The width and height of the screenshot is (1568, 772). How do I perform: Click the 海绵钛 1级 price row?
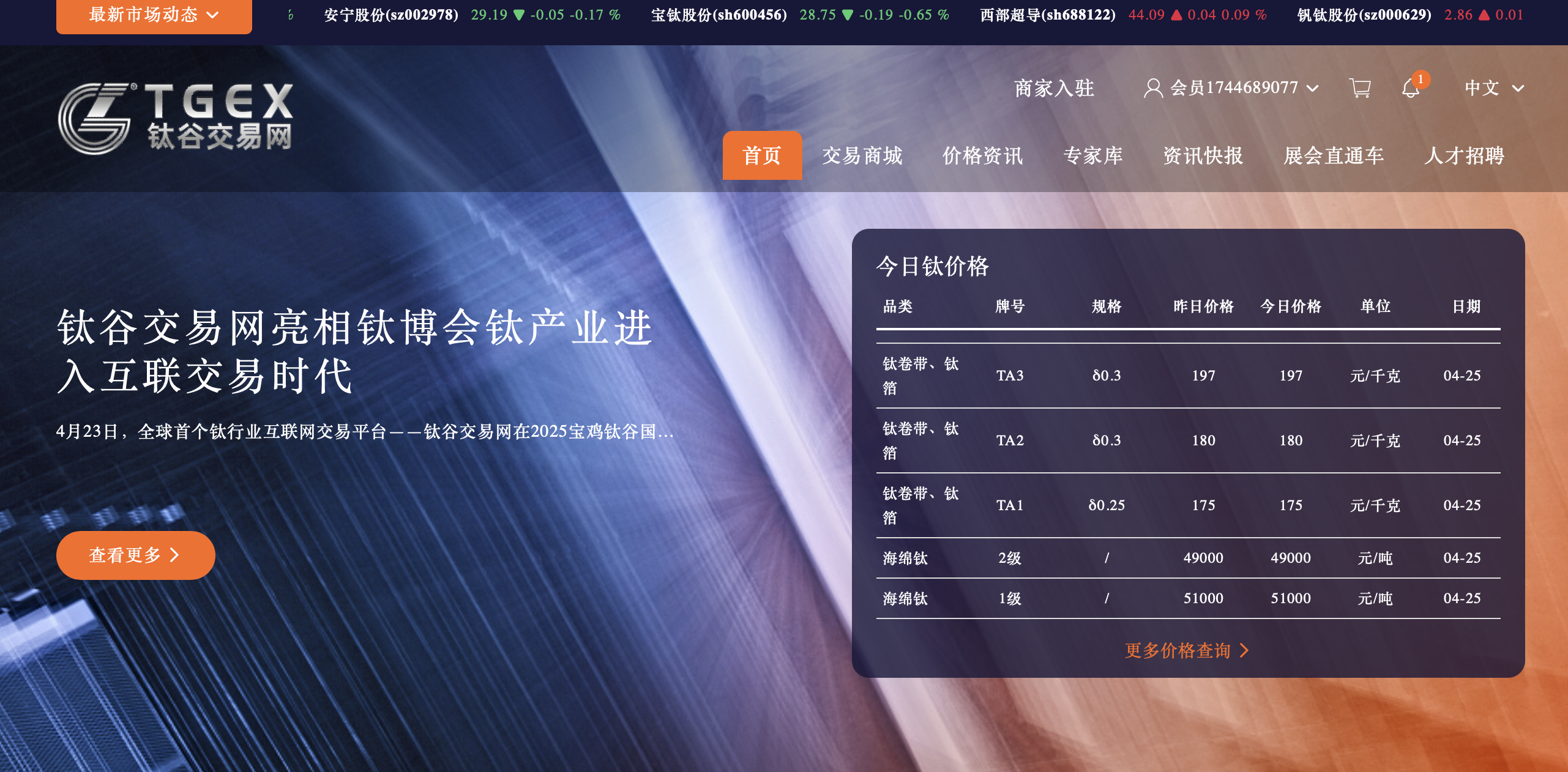pyautogui.click(x=1187, y=598)
